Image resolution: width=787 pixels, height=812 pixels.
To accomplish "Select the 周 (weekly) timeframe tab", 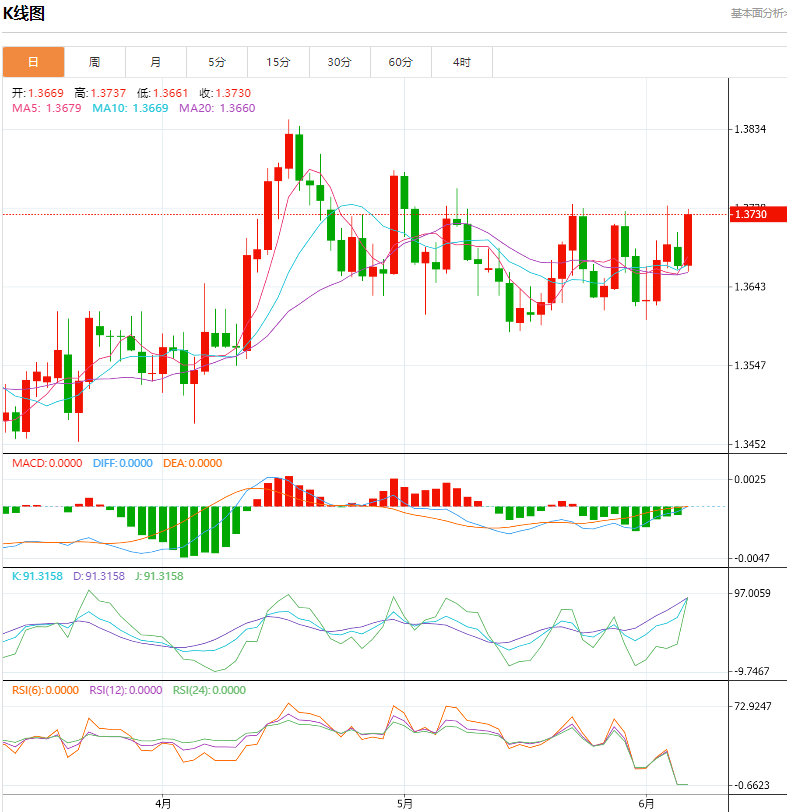I will point(94,62).
